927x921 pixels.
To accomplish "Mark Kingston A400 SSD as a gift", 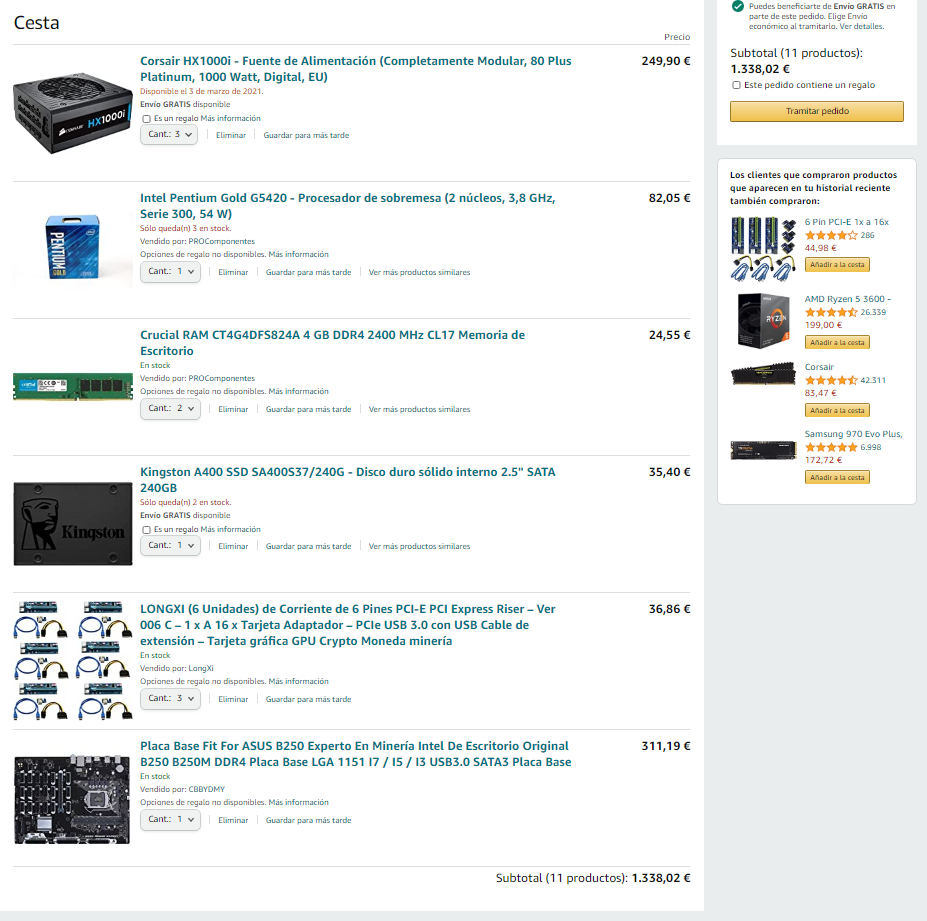I will [x=146, y=530].
